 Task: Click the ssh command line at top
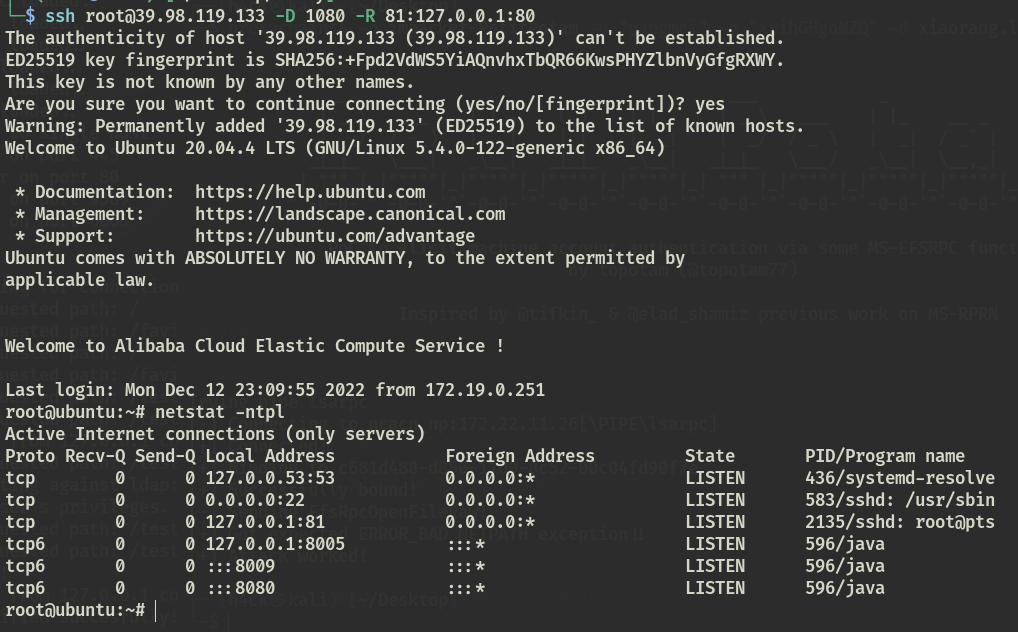(x=290, y=16)
